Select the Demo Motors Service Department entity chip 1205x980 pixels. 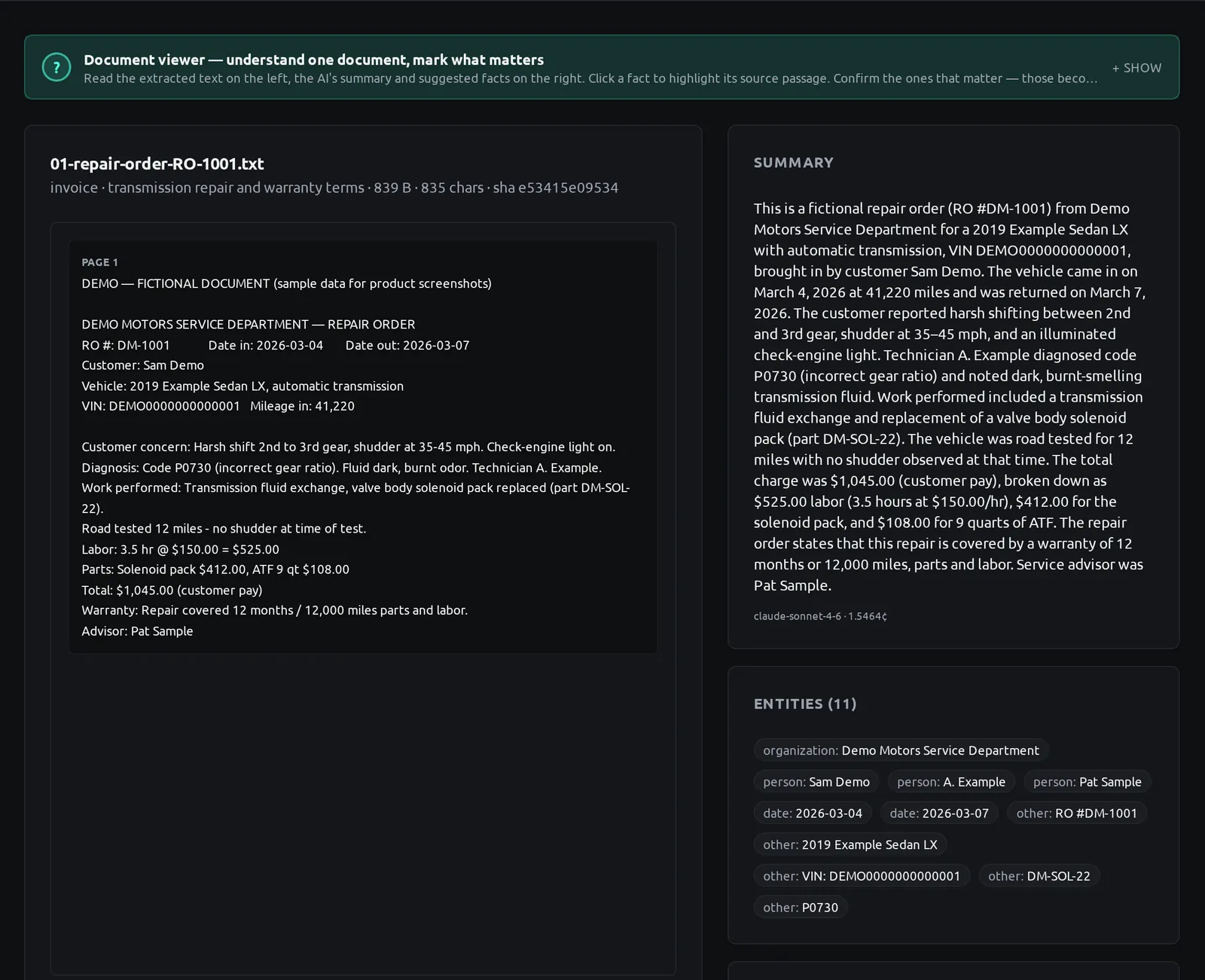901,750
